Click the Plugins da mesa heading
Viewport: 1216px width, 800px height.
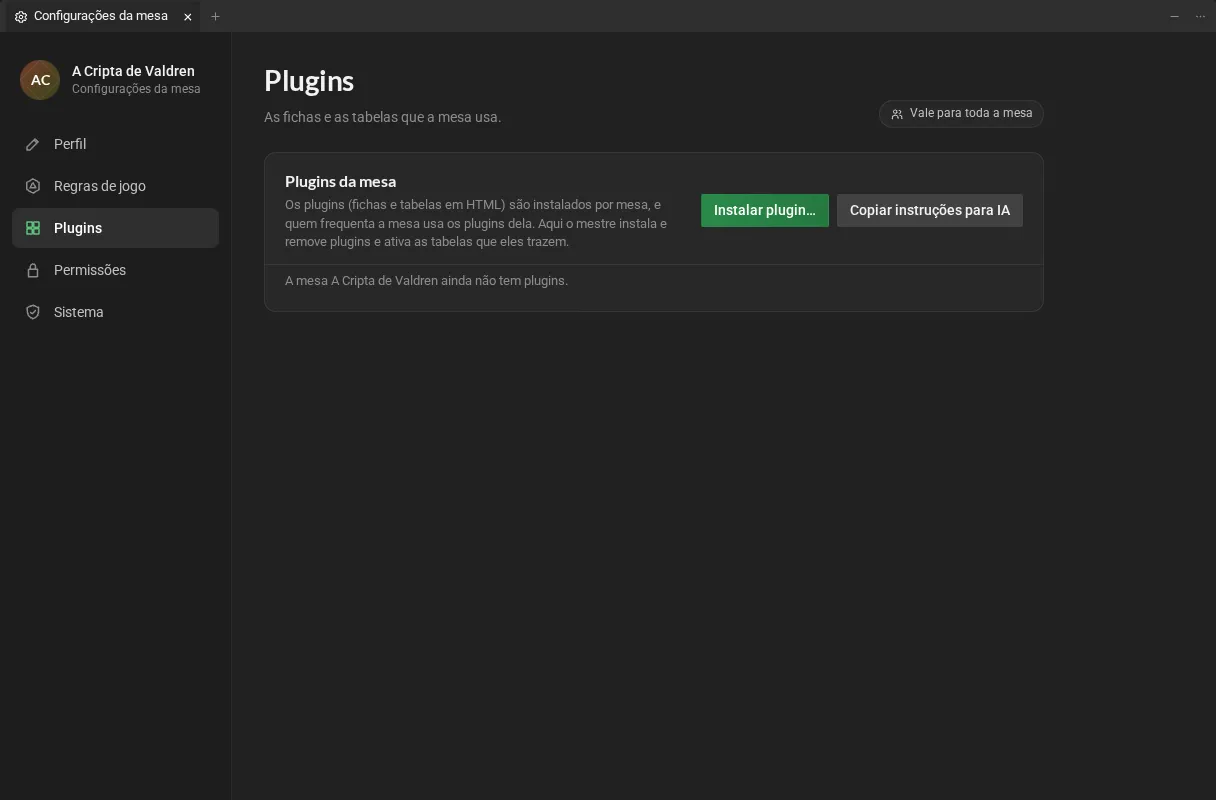tap(340, 181)
